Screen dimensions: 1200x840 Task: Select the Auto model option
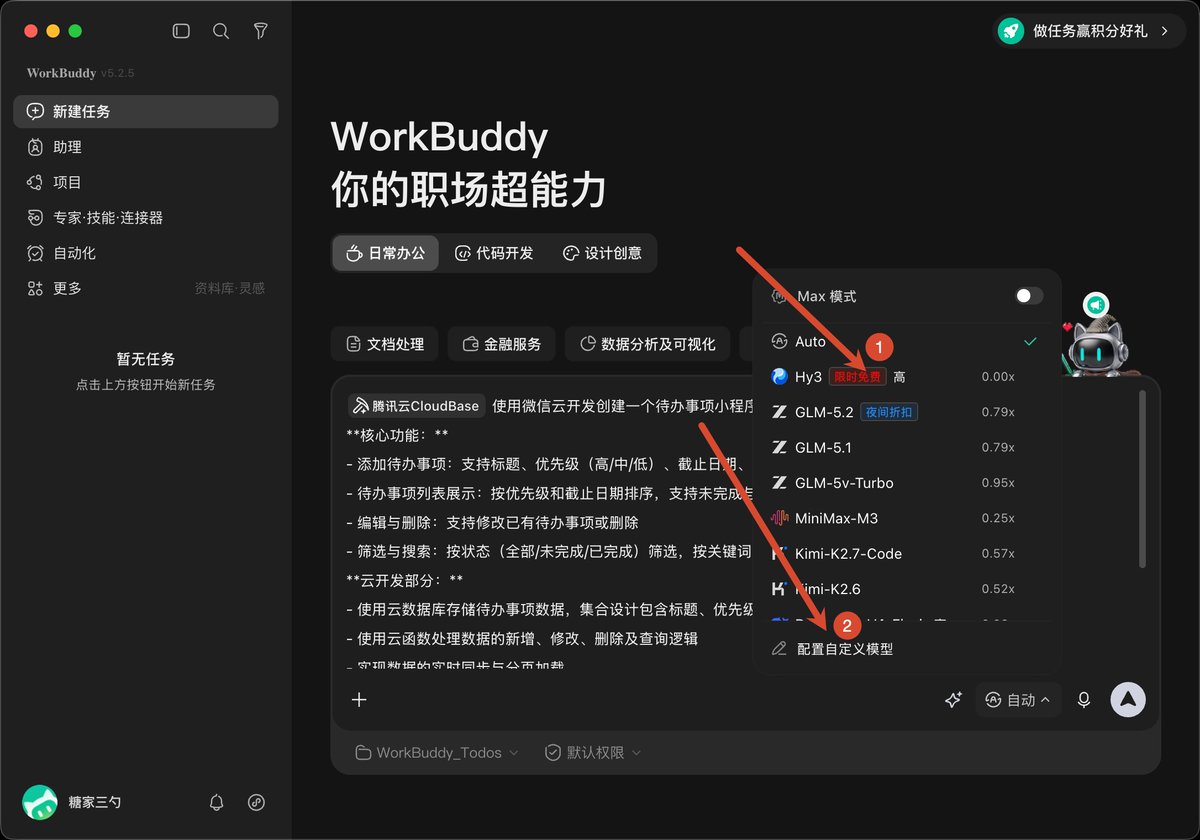tap(905, 342)
